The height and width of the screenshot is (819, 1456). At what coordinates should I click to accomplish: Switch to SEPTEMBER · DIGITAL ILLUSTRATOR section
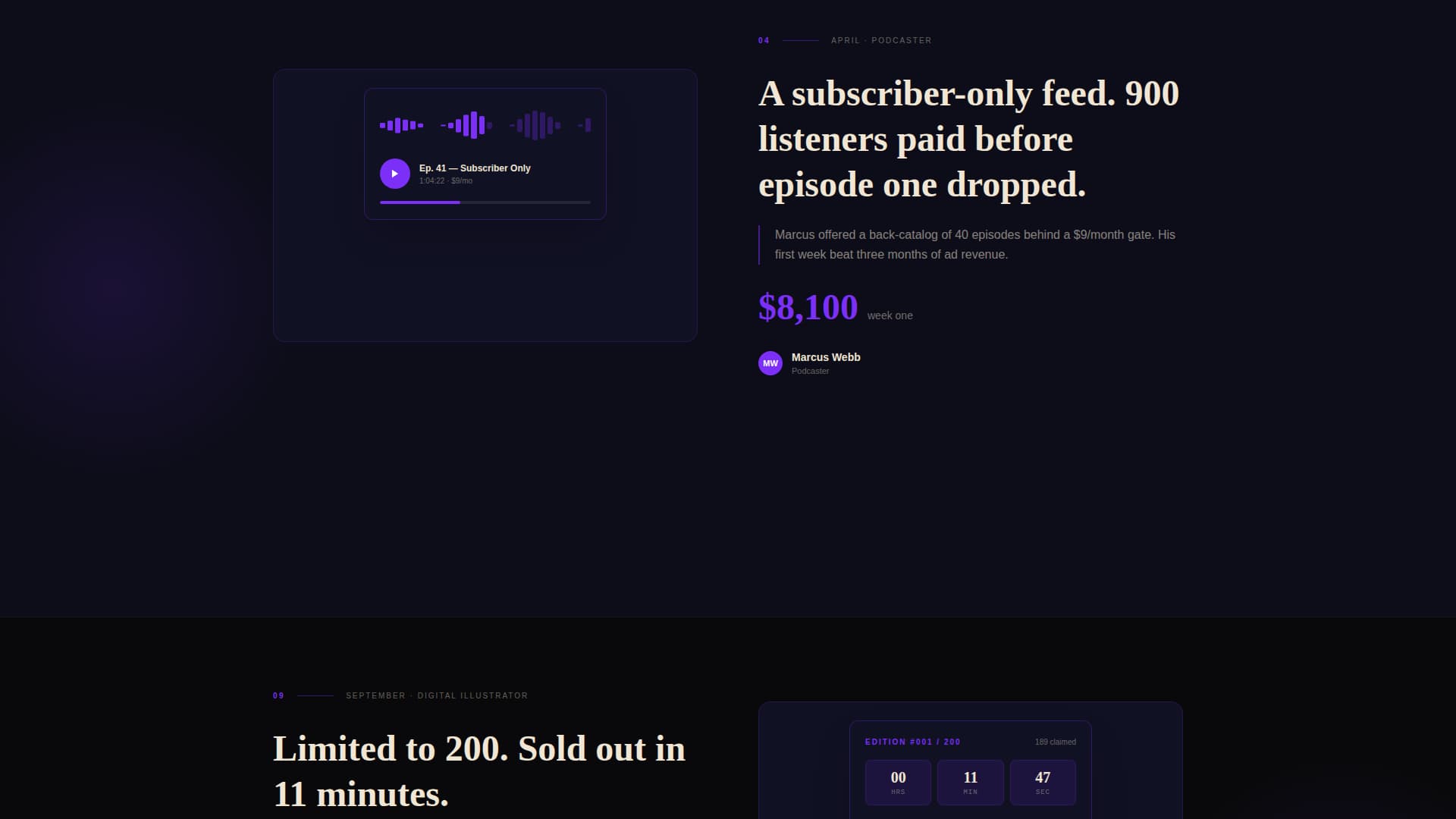pyautogui.click(x=436, y=695)
